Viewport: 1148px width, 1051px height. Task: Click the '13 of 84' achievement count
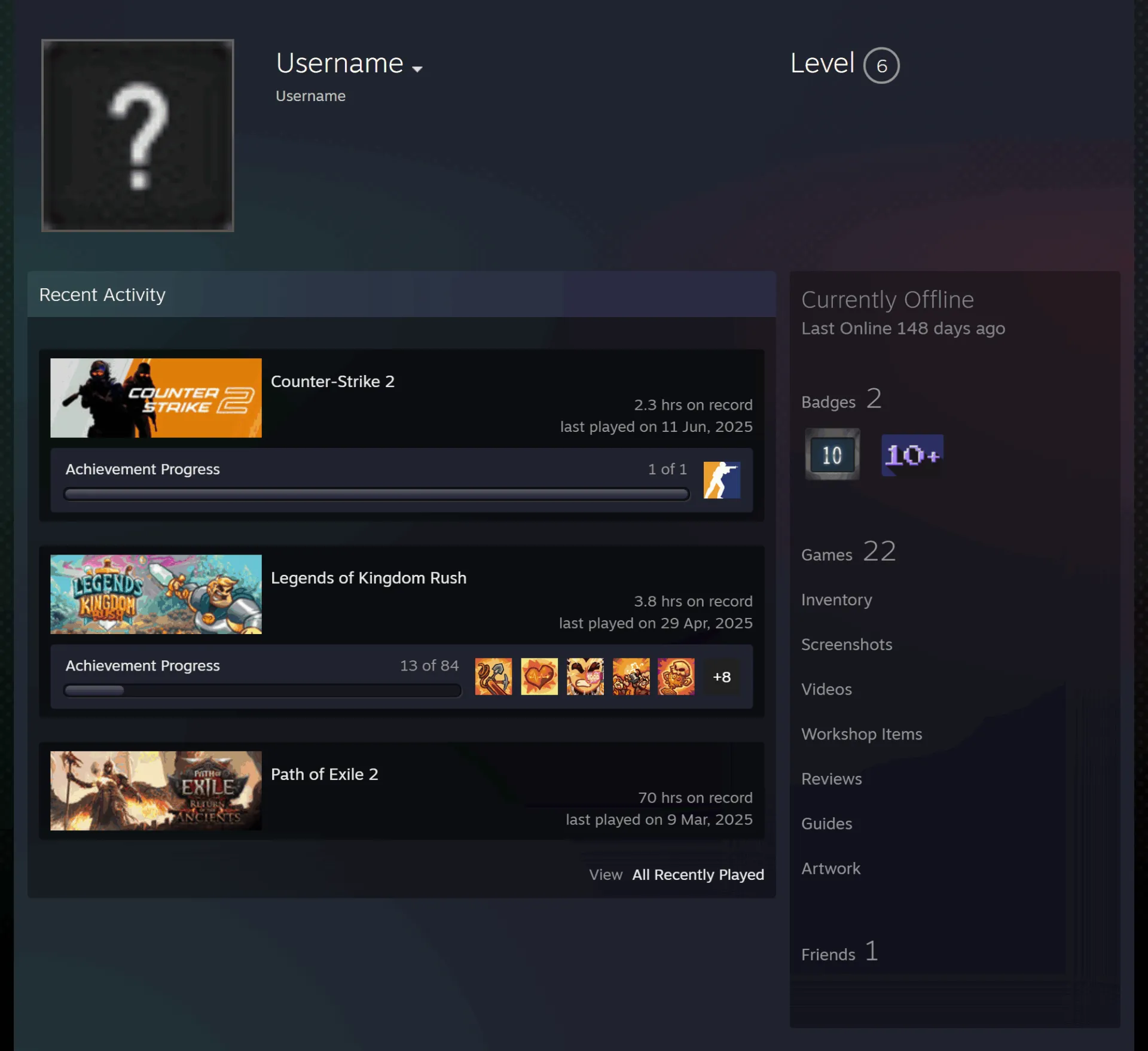point(429,666)
